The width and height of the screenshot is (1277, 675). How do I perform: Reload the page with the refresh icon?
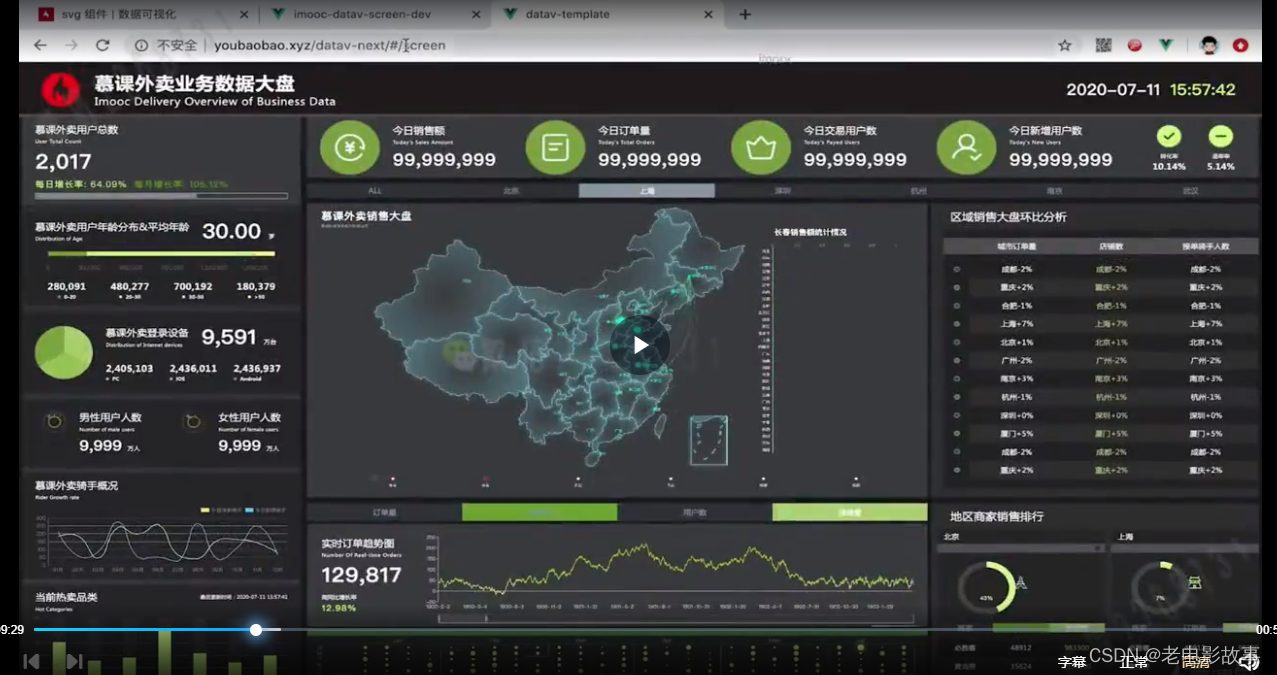click(x=102, y=45)
